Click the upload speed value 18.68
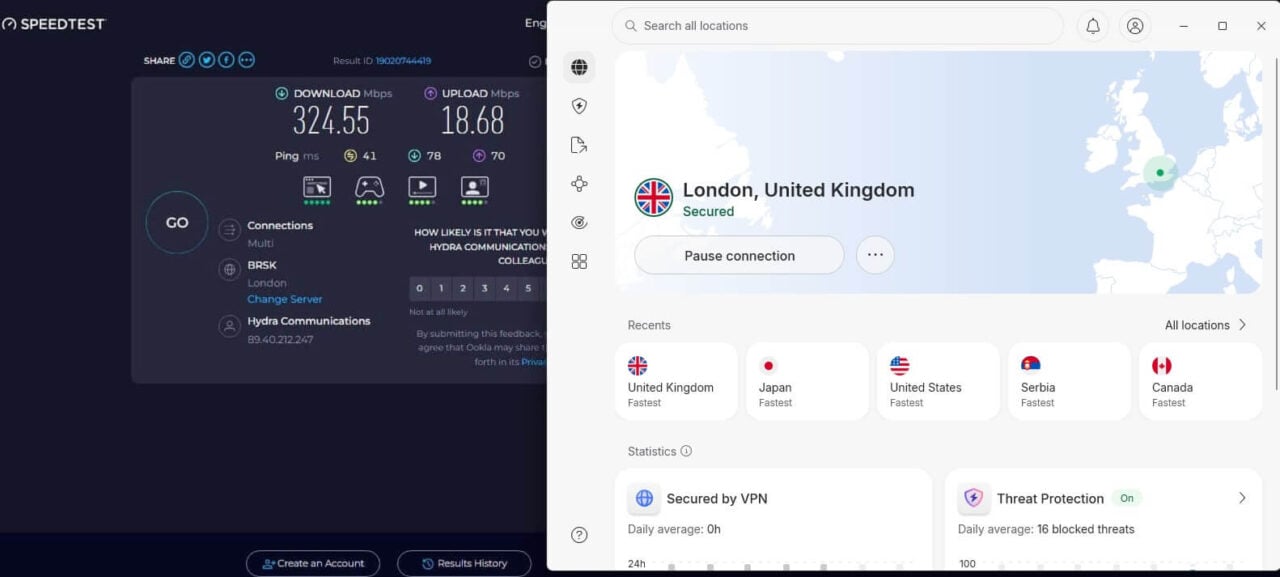 [473, 121]
